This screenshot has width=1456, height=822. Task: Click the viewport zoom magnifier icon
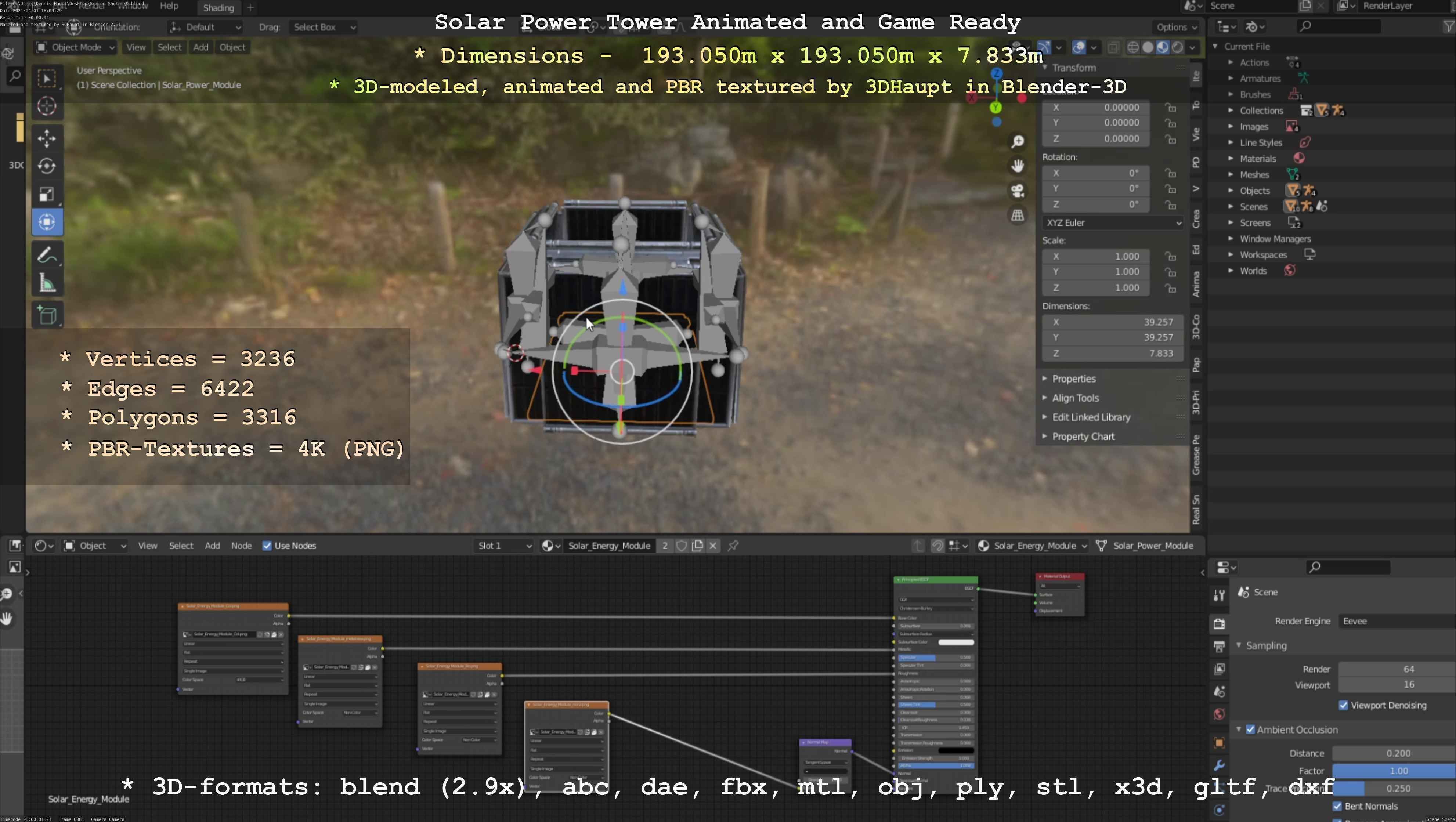click(x=1018, y=141)
